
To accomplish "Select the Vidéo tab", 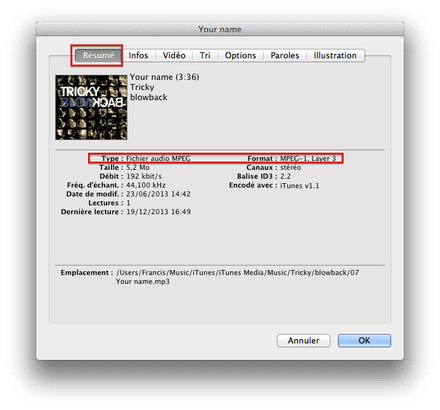I will click(174, 55).
